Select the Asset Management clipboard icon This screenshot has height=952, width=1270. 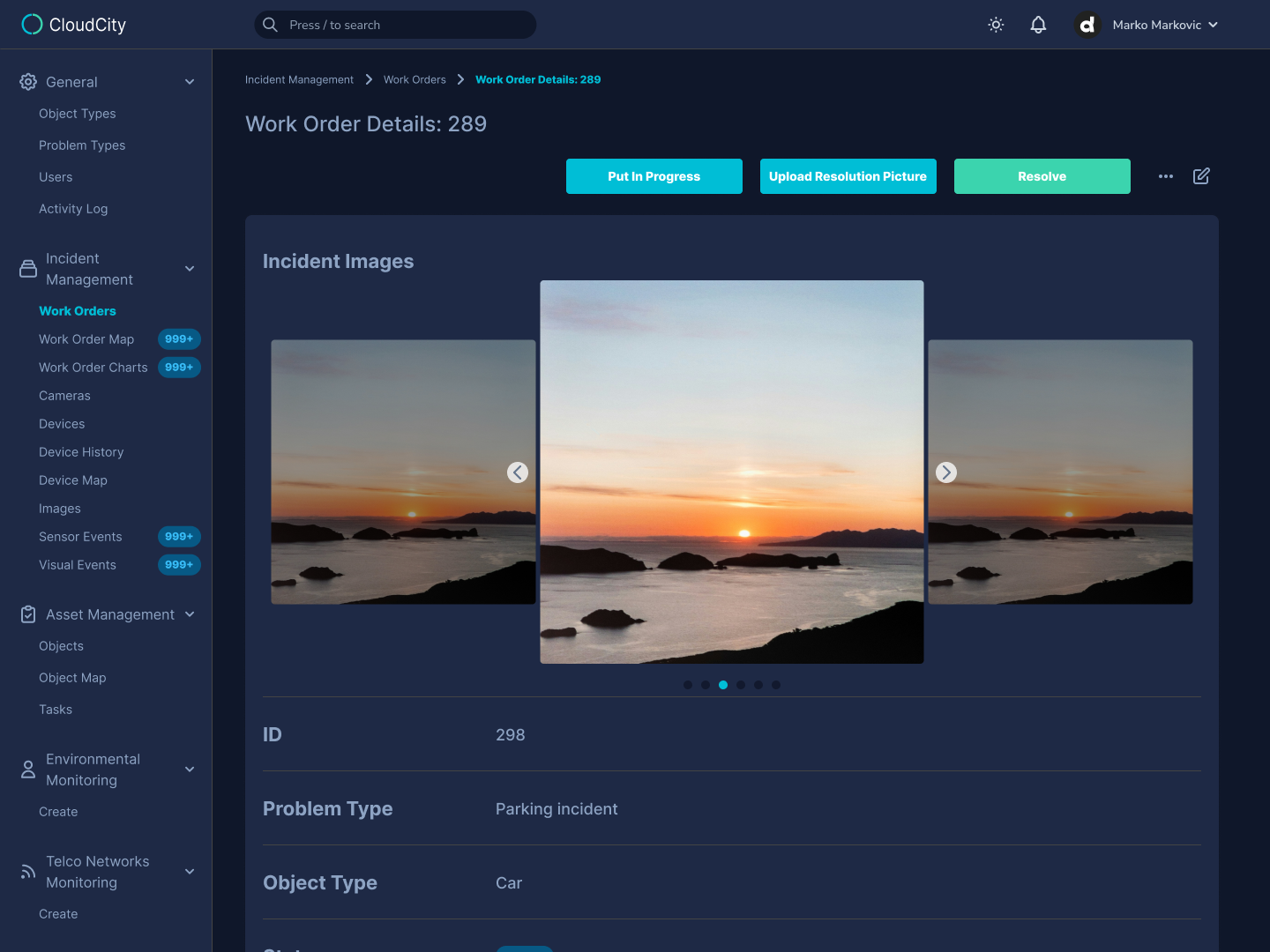tap(27, 614)
